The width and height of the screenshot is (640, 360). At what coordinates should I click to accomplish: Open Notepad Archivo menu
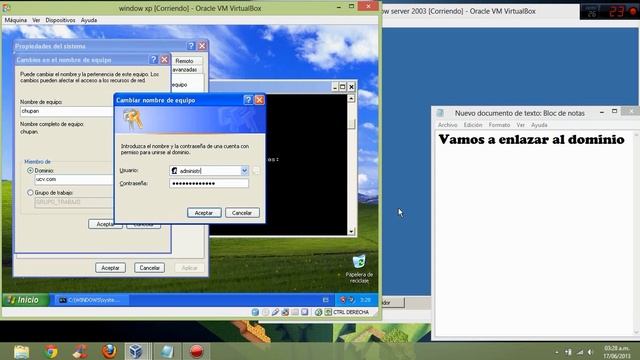pyautogui.click(x=447, y=125)
